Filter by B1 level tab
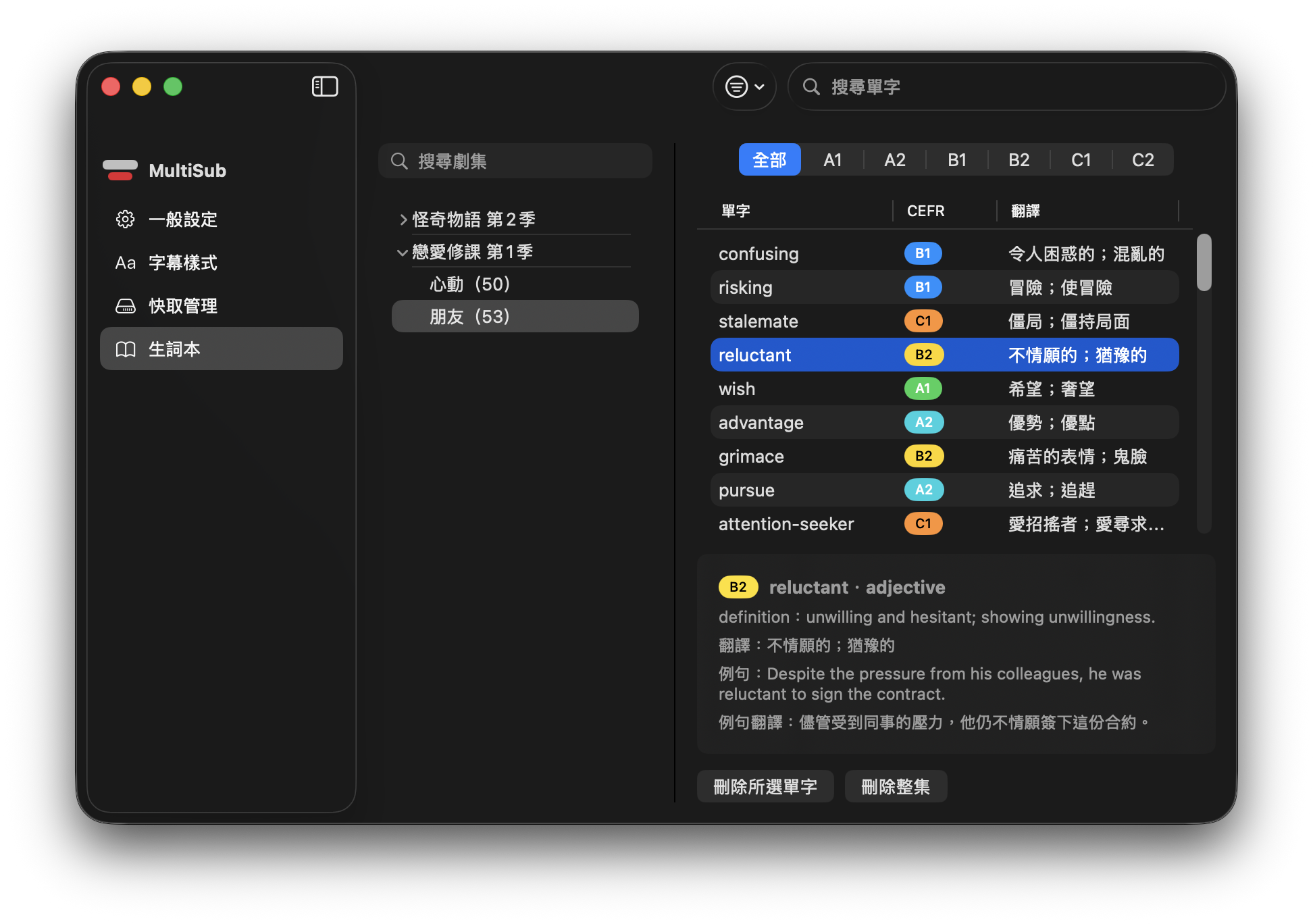This screenshot has height=924, width=1313. pos(956,160)
